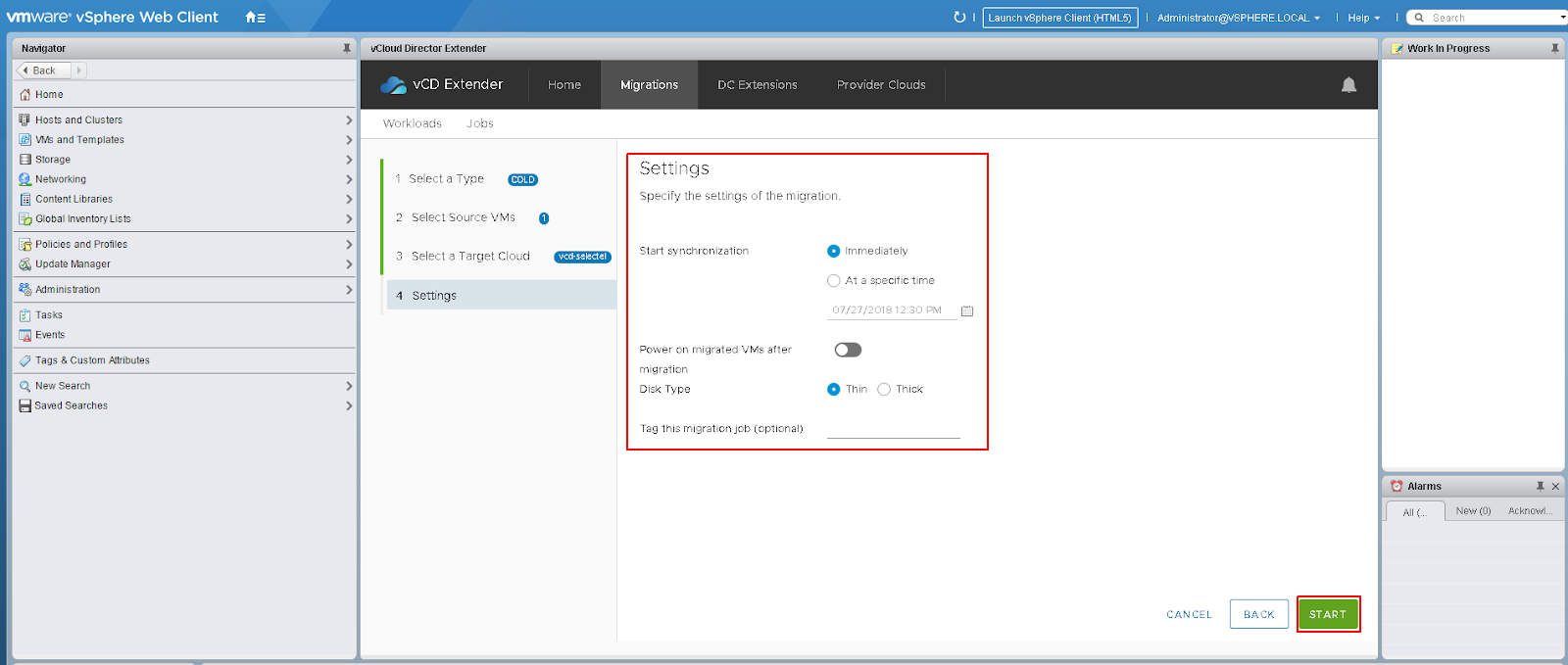
Task: Click the search magnifier icon in top bar
Action: [1419, 18]
